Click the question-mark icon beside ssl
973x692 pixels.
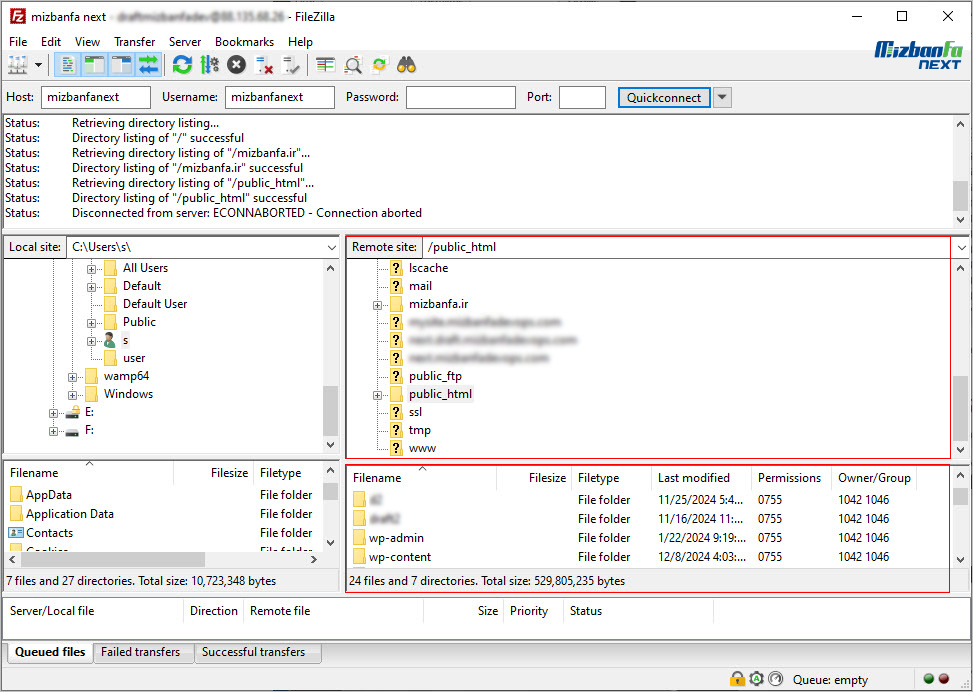point(397,412)
